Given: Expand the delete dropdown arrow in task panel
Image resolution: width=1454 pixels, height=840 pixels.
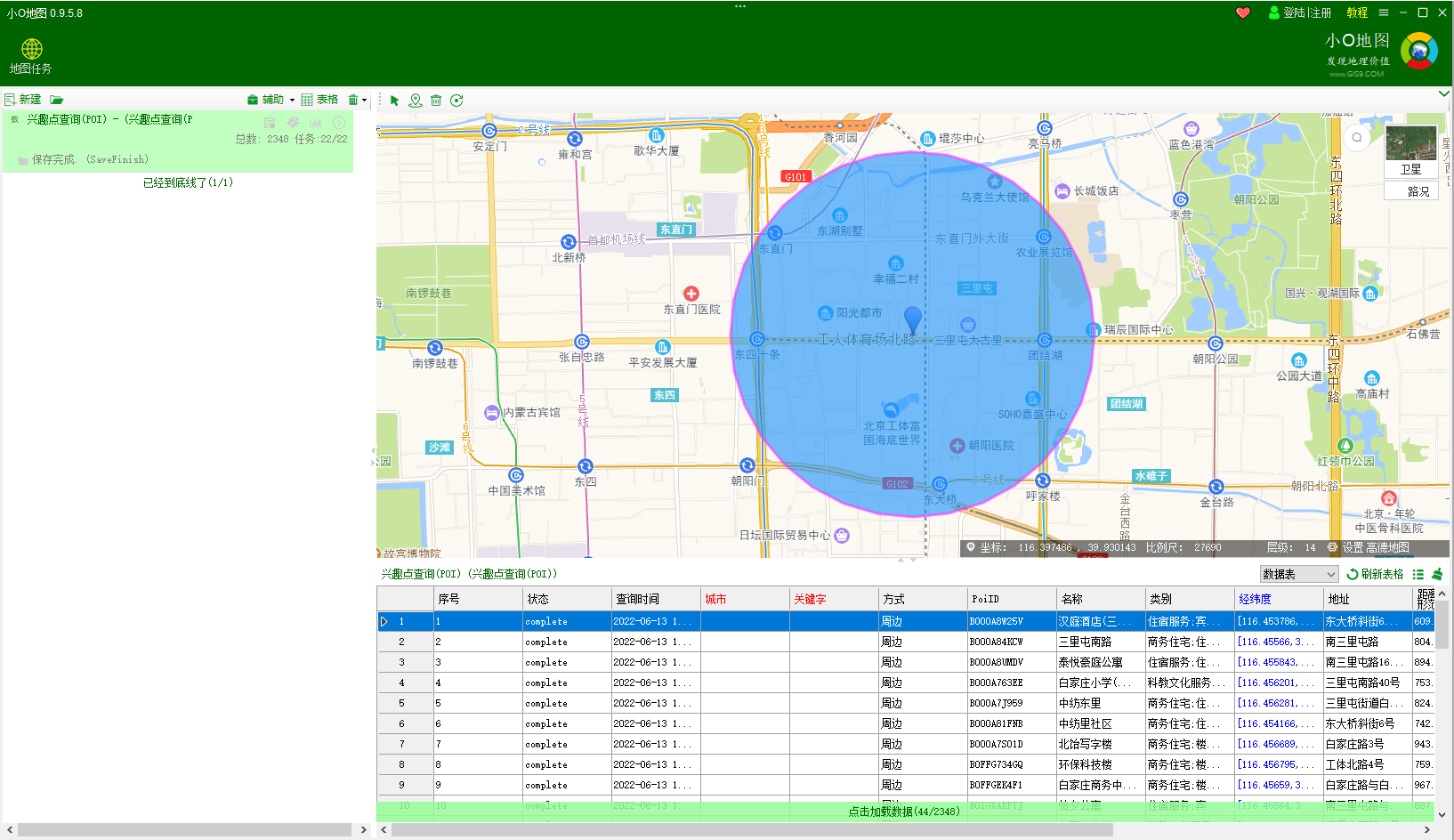Looking at the screenshot, I should pos(365,100).
